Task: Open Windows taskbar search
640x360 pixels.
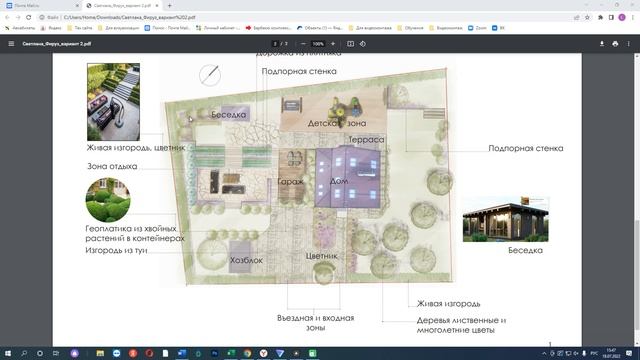Action: [24, 353]
